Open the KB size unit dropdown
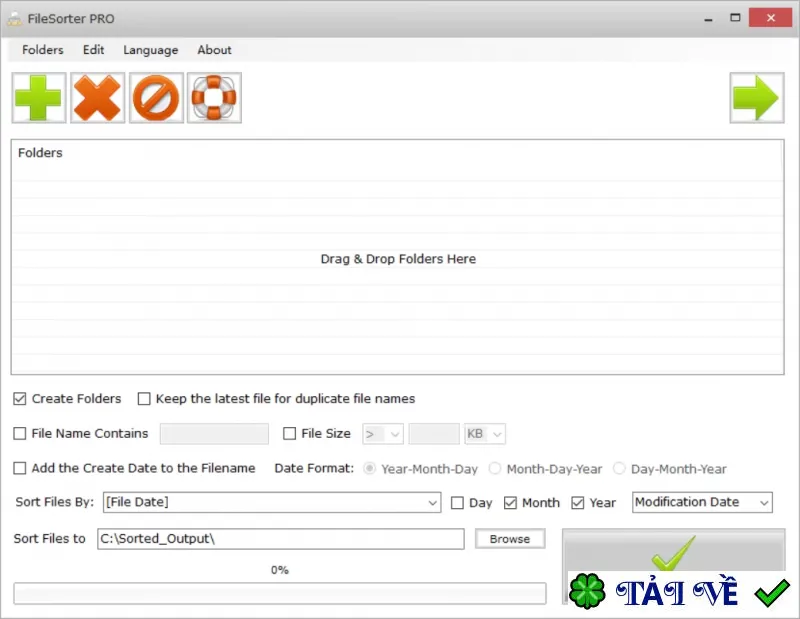This screenshot has height=619, width=800. tap(485, 434)
